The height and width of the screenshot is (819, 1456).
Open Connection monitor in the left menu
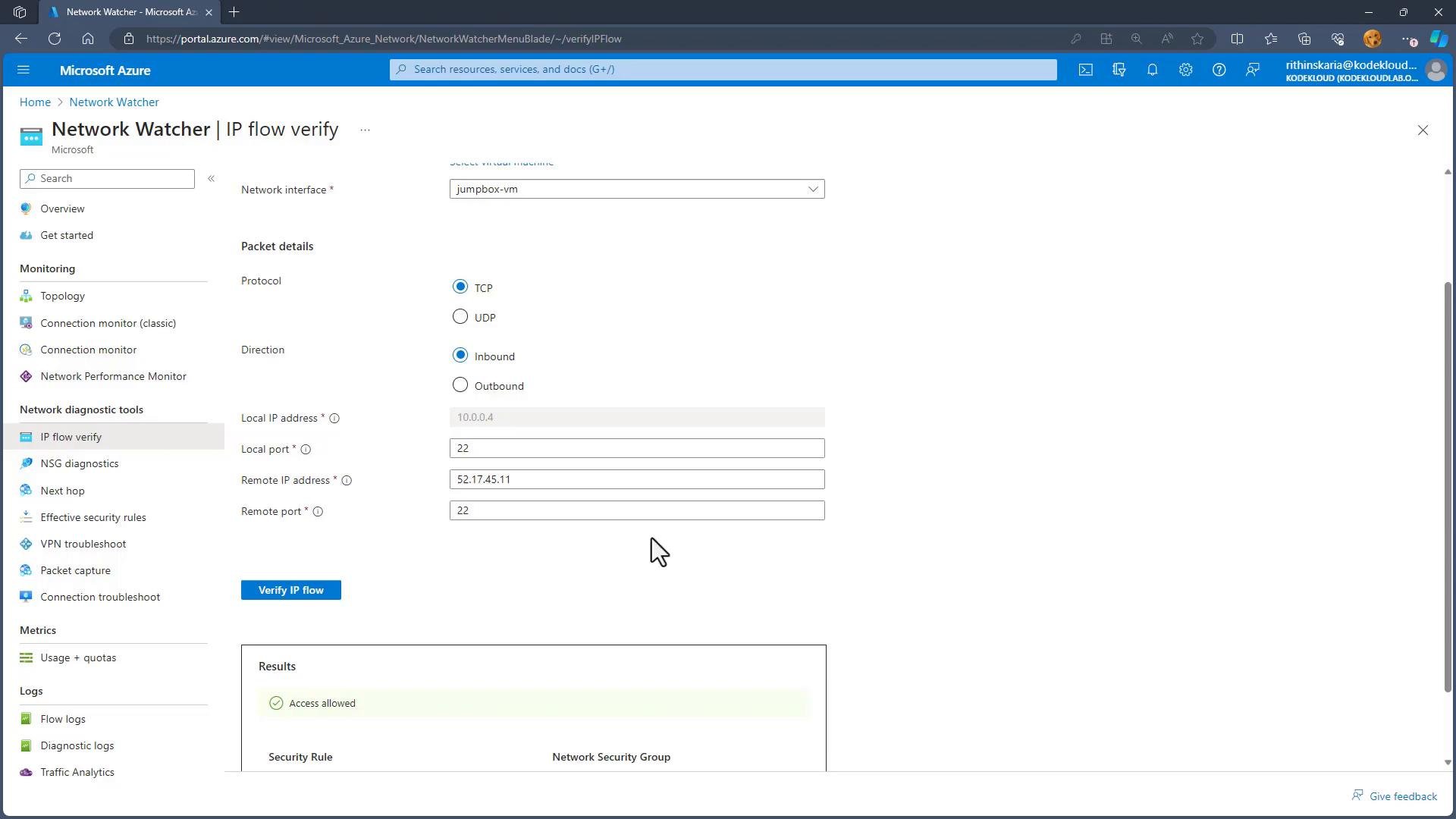tap(88, 350)
